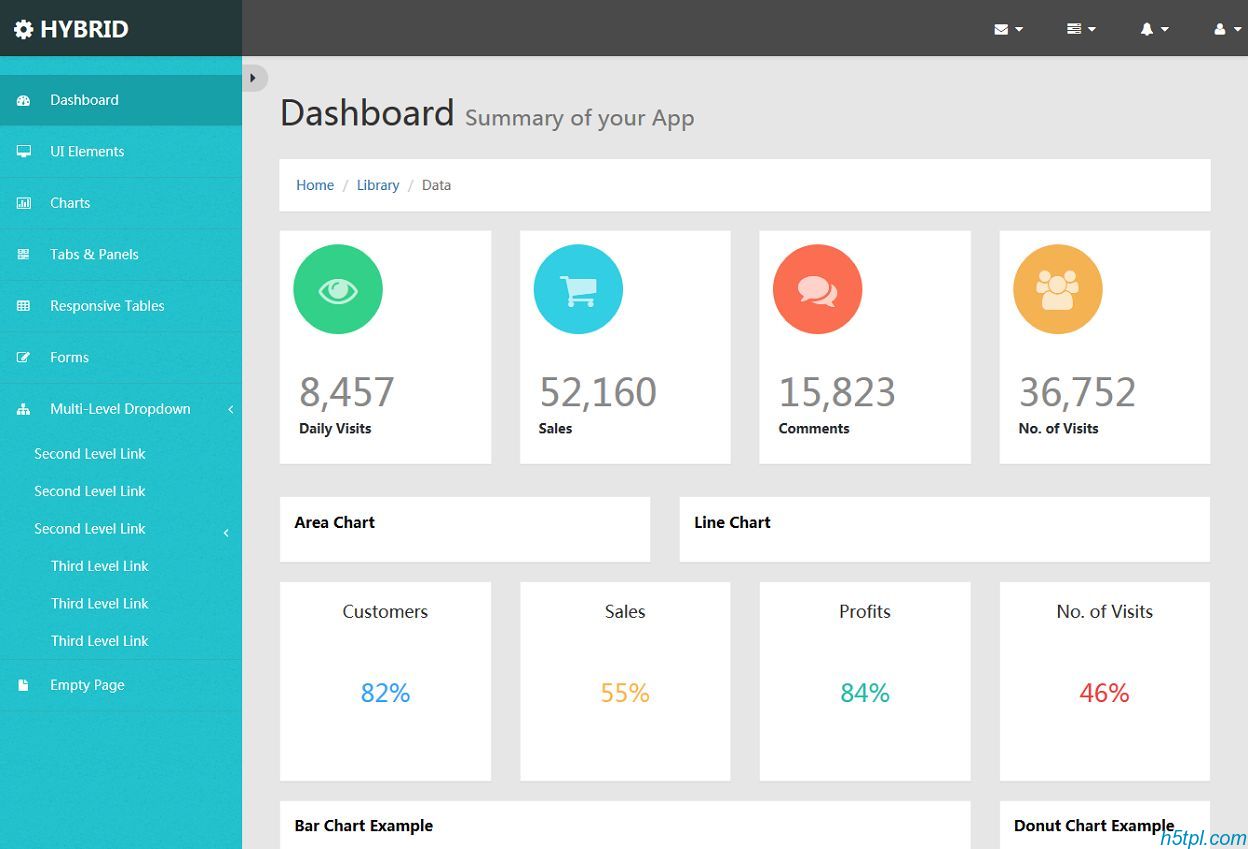Click the Library breadcrumb link

point(378,185)
